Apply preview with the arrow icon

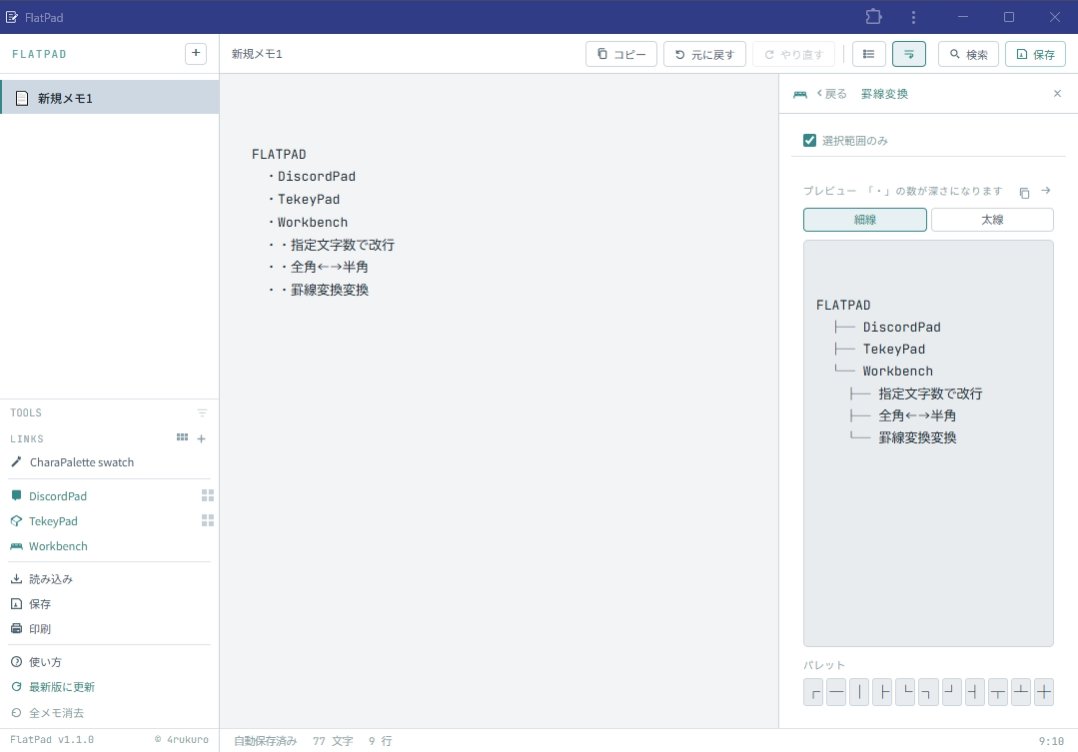coord(1046,190)
